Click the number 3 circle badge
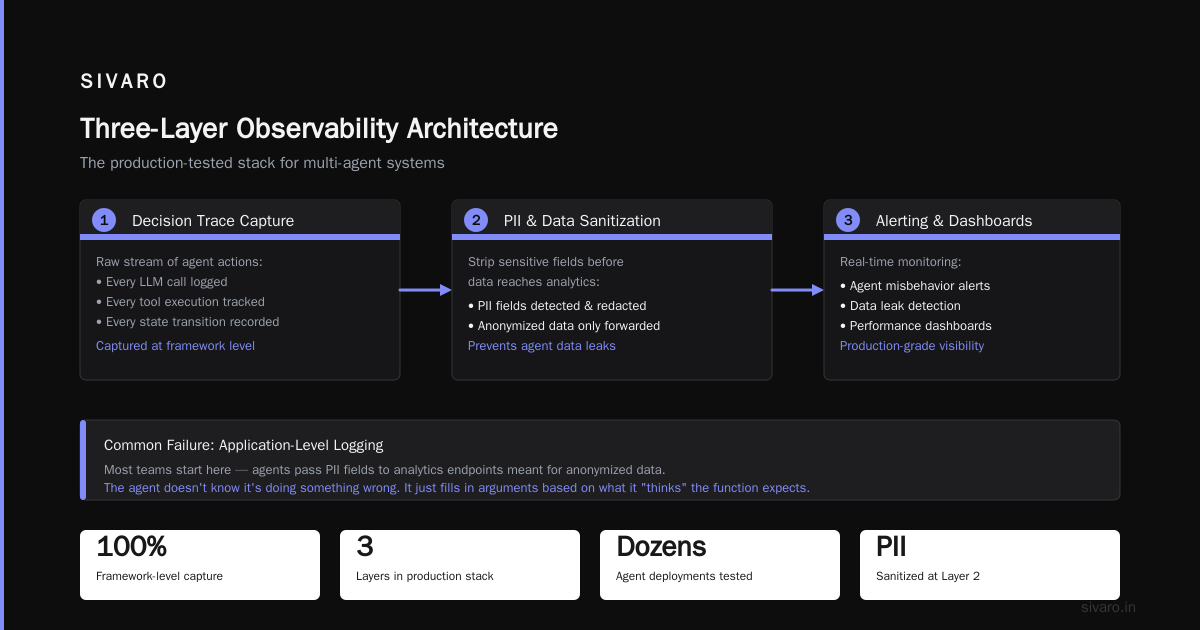The height and width of the screenshot is (630, 1200). tap(848, 220)
